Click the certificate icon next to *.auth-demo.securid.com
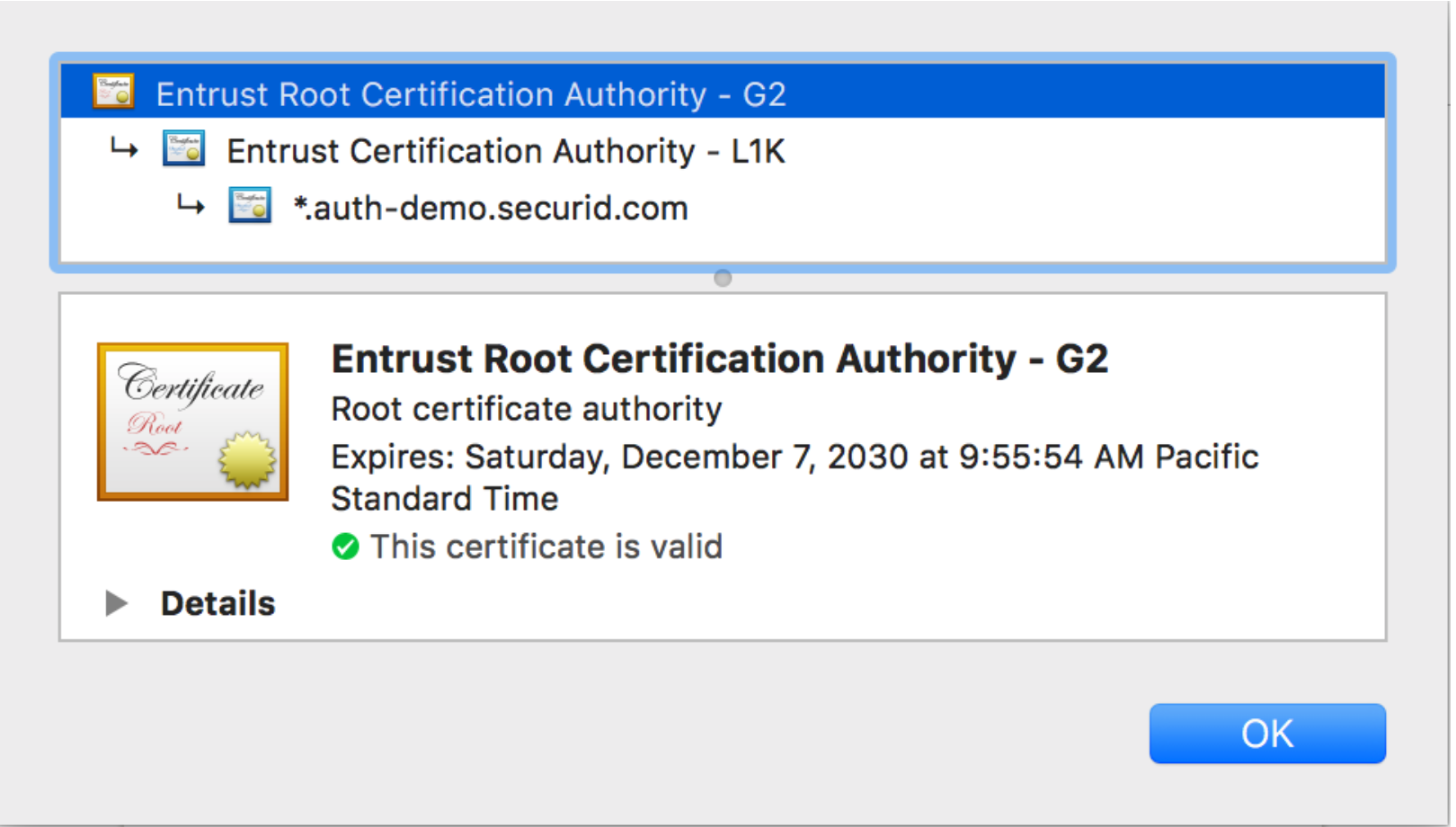 pyautogui.click(x=250, y=205)
